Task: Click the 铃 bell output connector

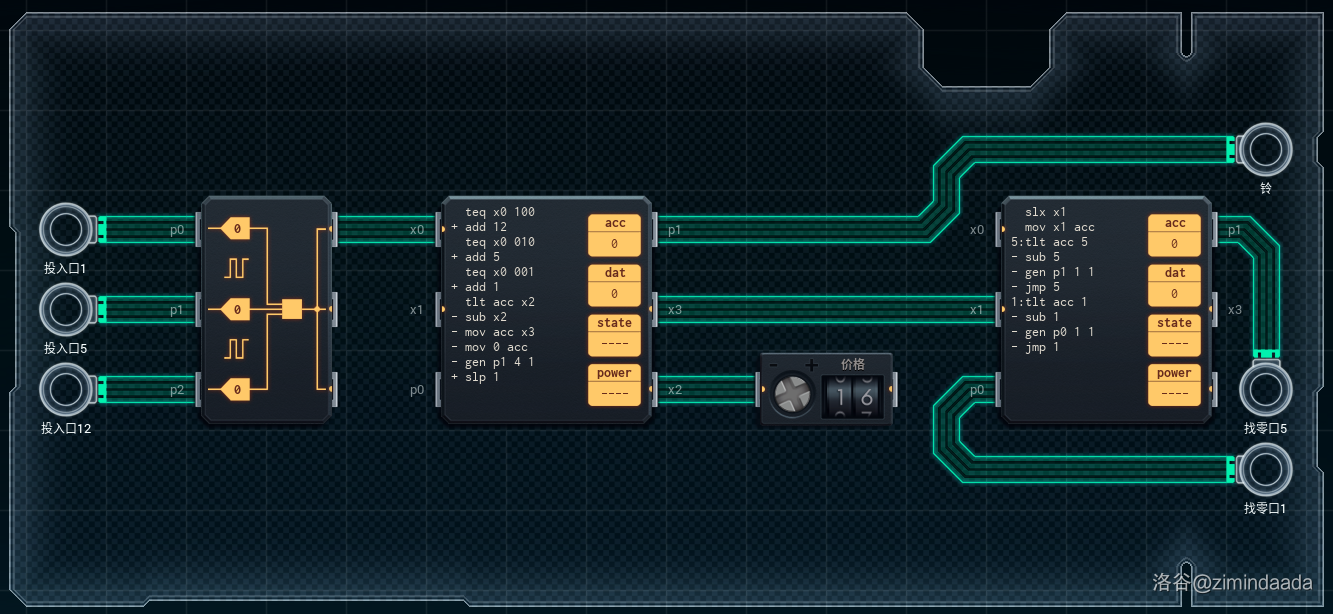Action: coord(1265,150)
